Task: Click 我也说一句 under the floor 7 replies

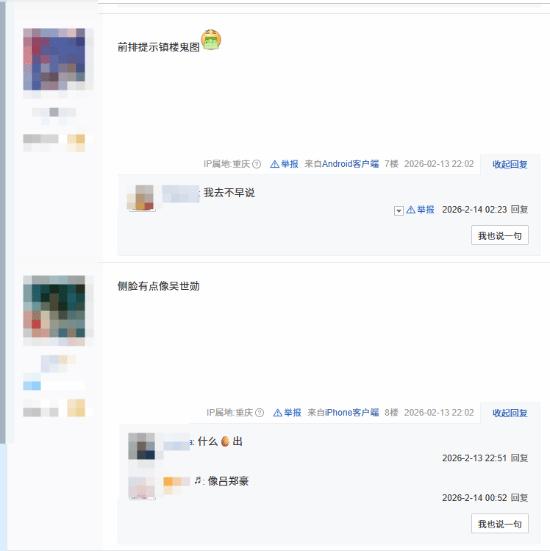Action: click(x=500, y=235)
